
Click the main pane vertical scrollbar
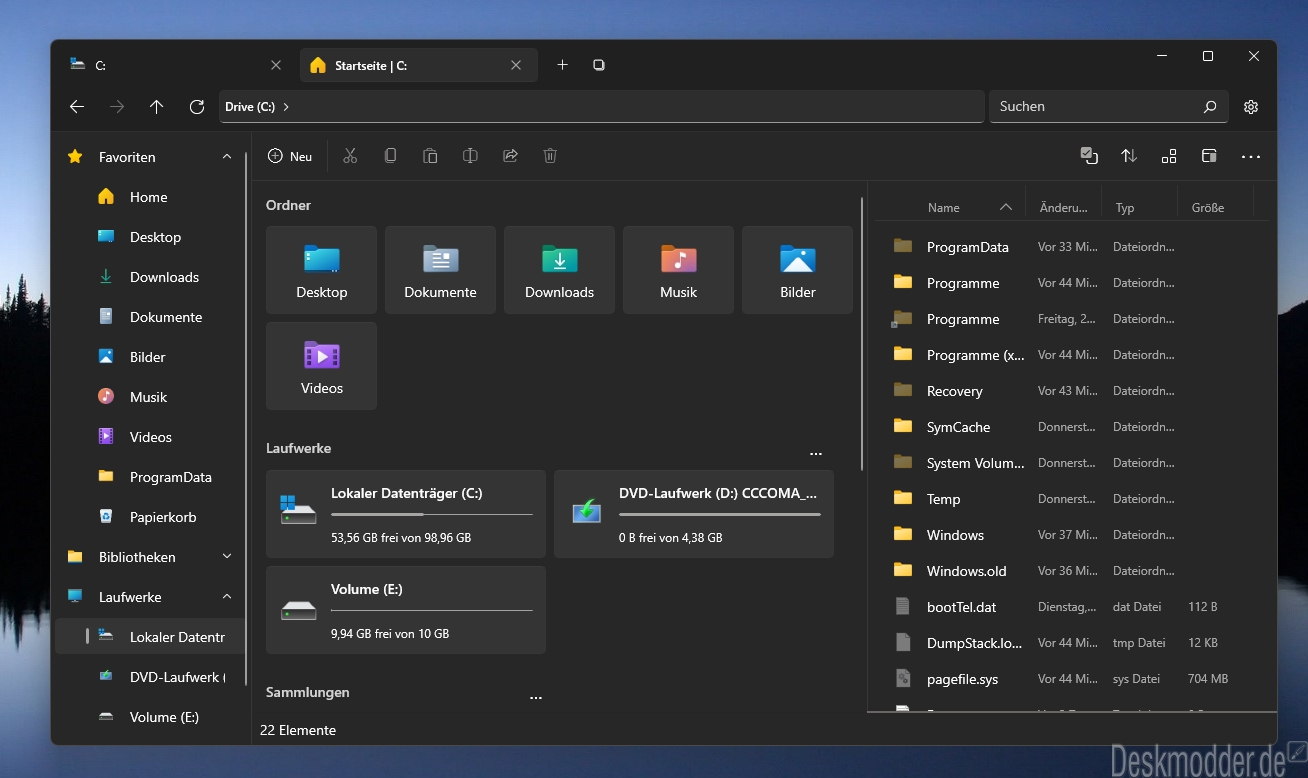click(862, 334)
